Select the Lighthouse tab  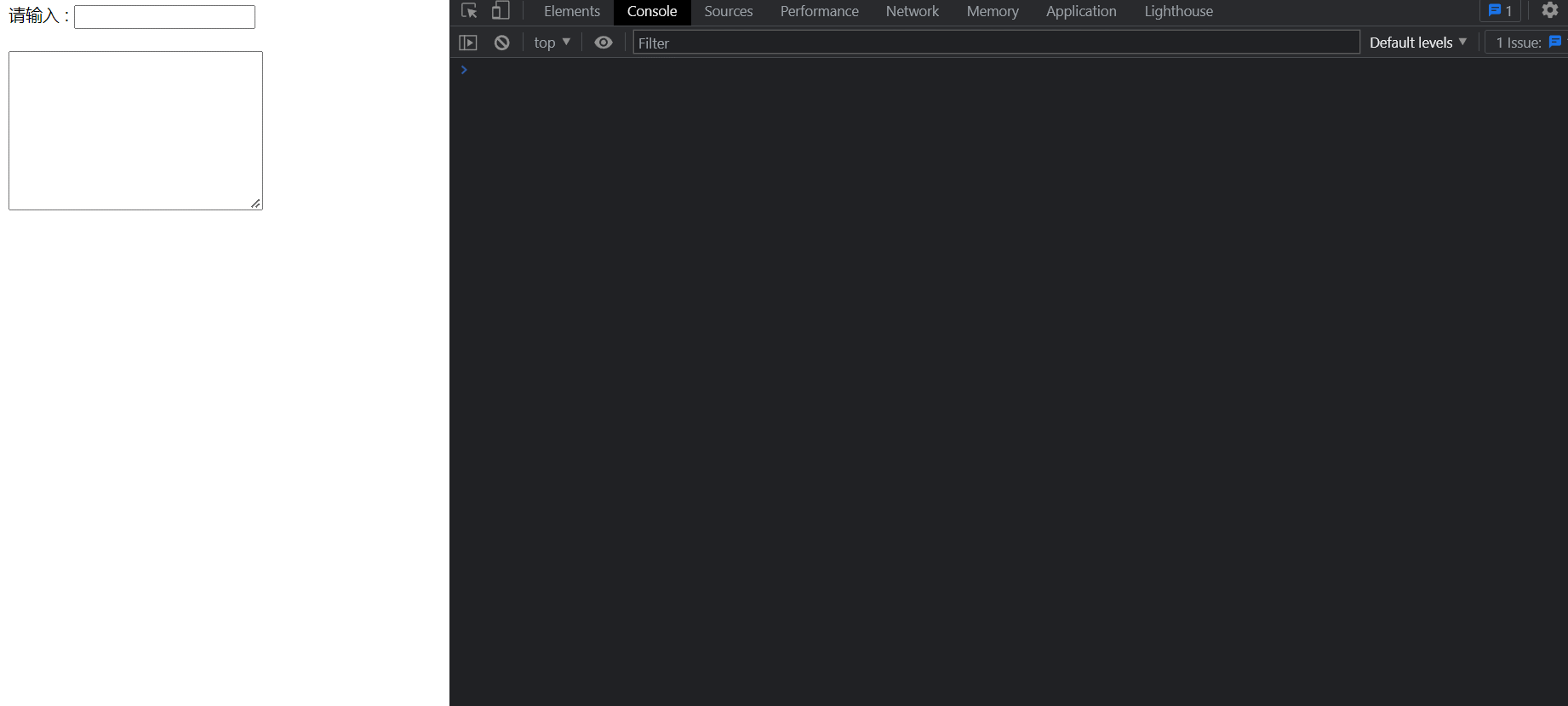1178,11
